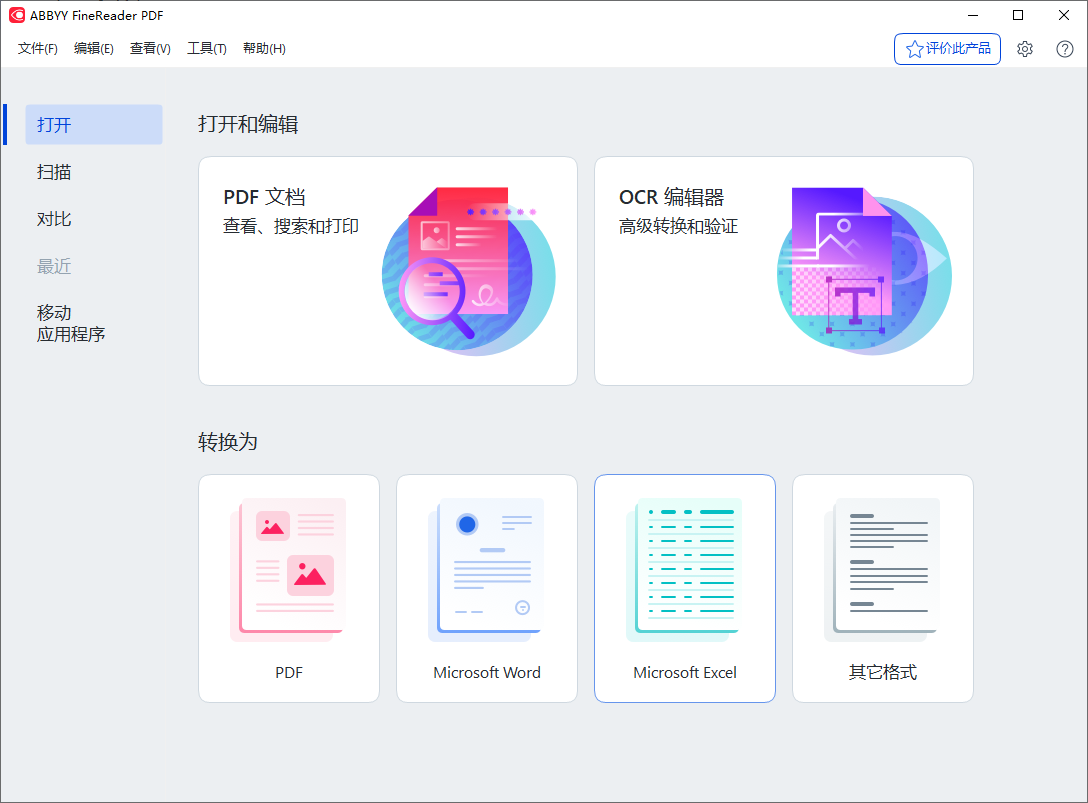Open the 文件(F) menu
The image size is (1088, 803).
point(37,49)
